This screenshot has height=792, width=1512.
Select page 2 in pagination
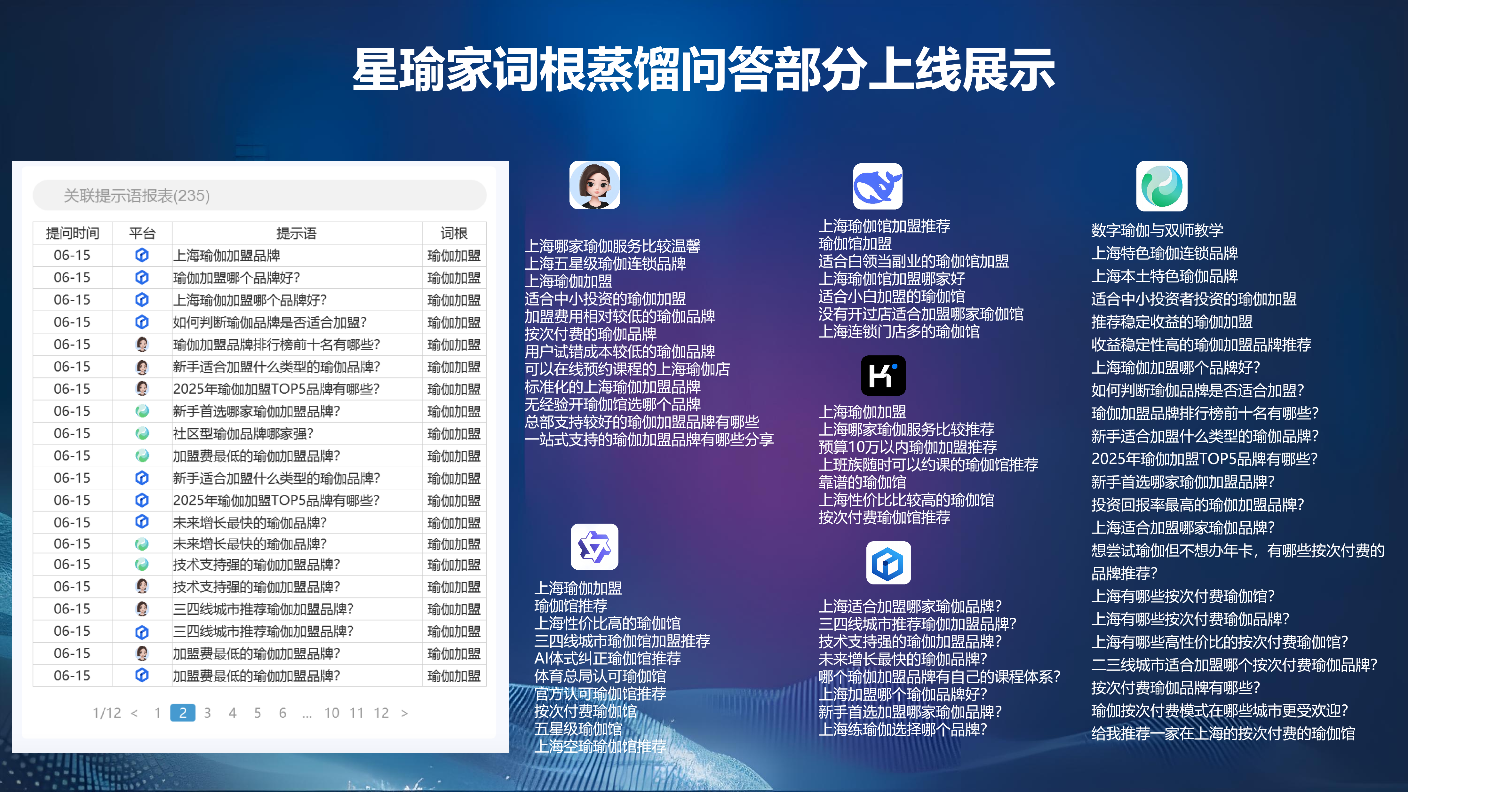click(x=183, y=713)
